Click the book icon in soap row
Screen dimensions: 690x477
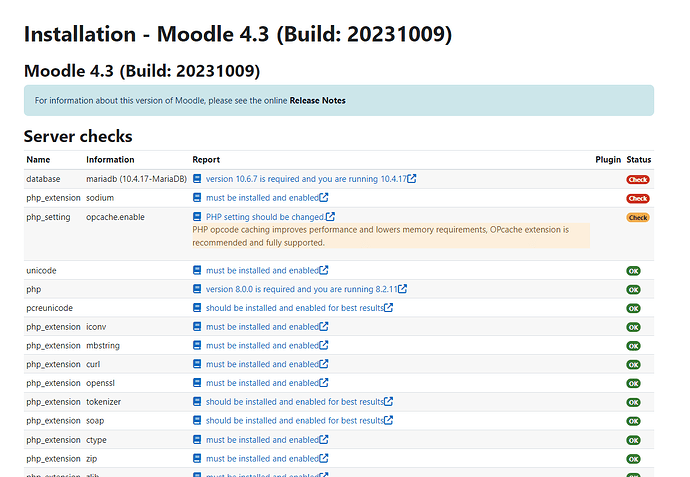(x=197, y=420)
